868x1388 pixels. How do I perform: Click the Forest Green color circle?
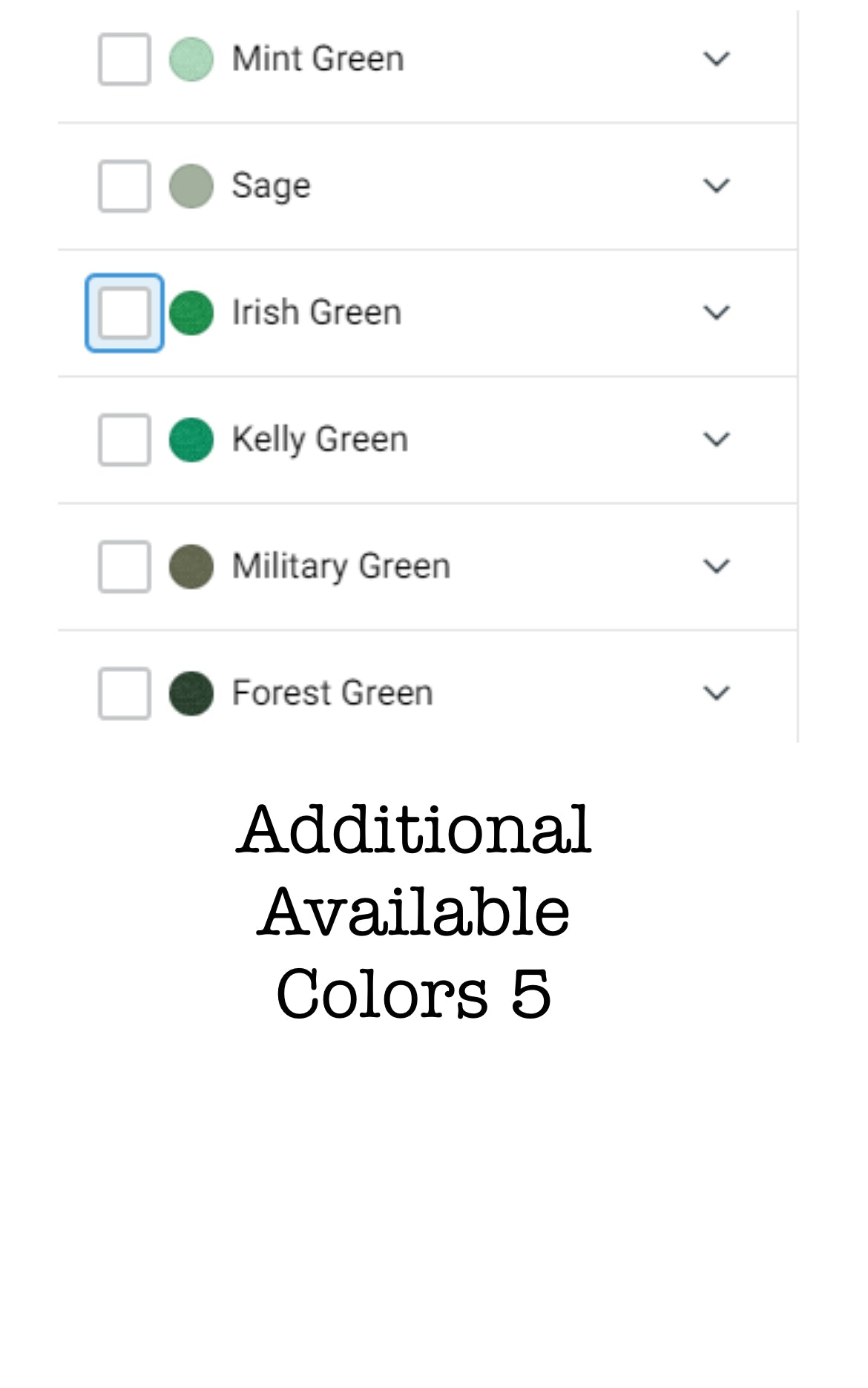pos(191,694)
